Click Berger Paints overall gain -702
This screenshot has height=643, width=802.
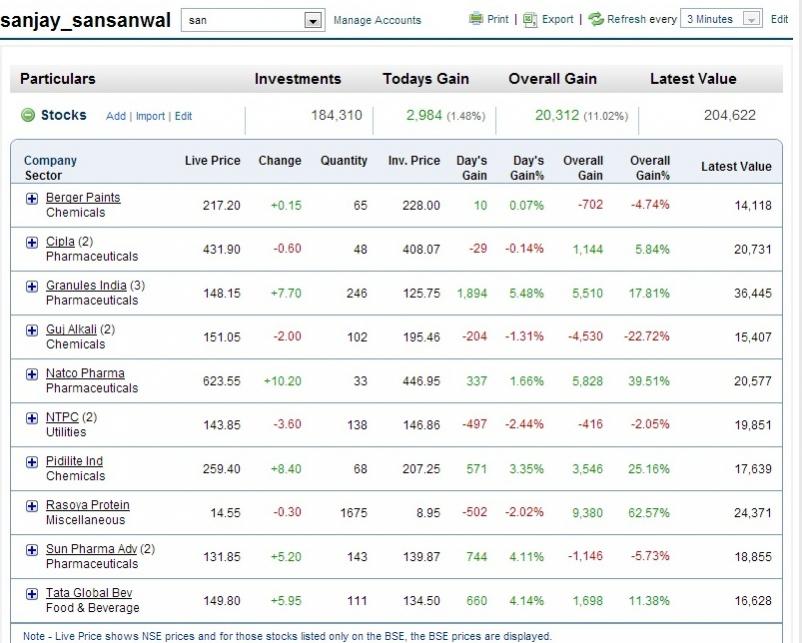tap(590, 205)
